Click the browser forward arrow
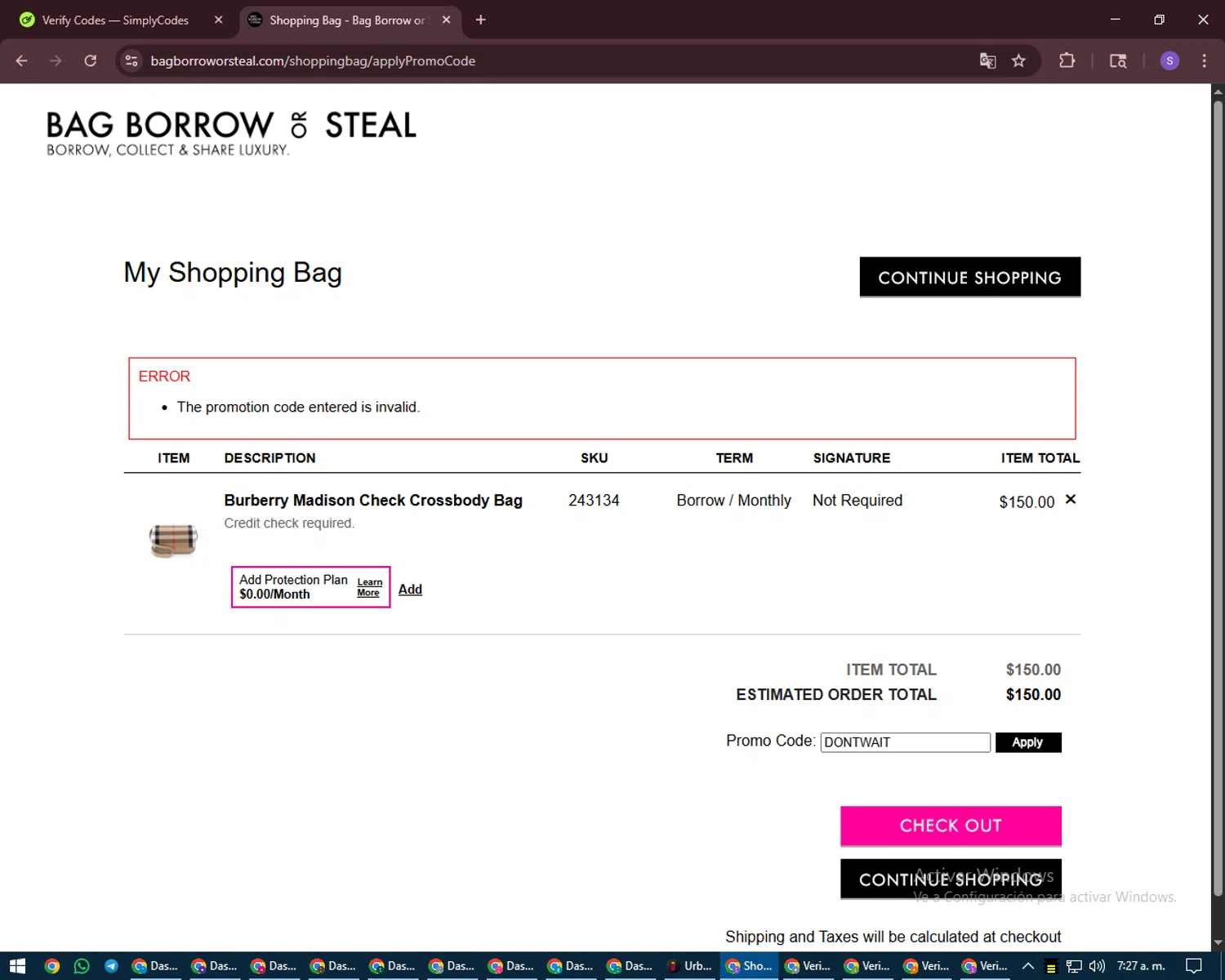The height and width of the screenshot is (980, 1225). click(x=56, y=60)
